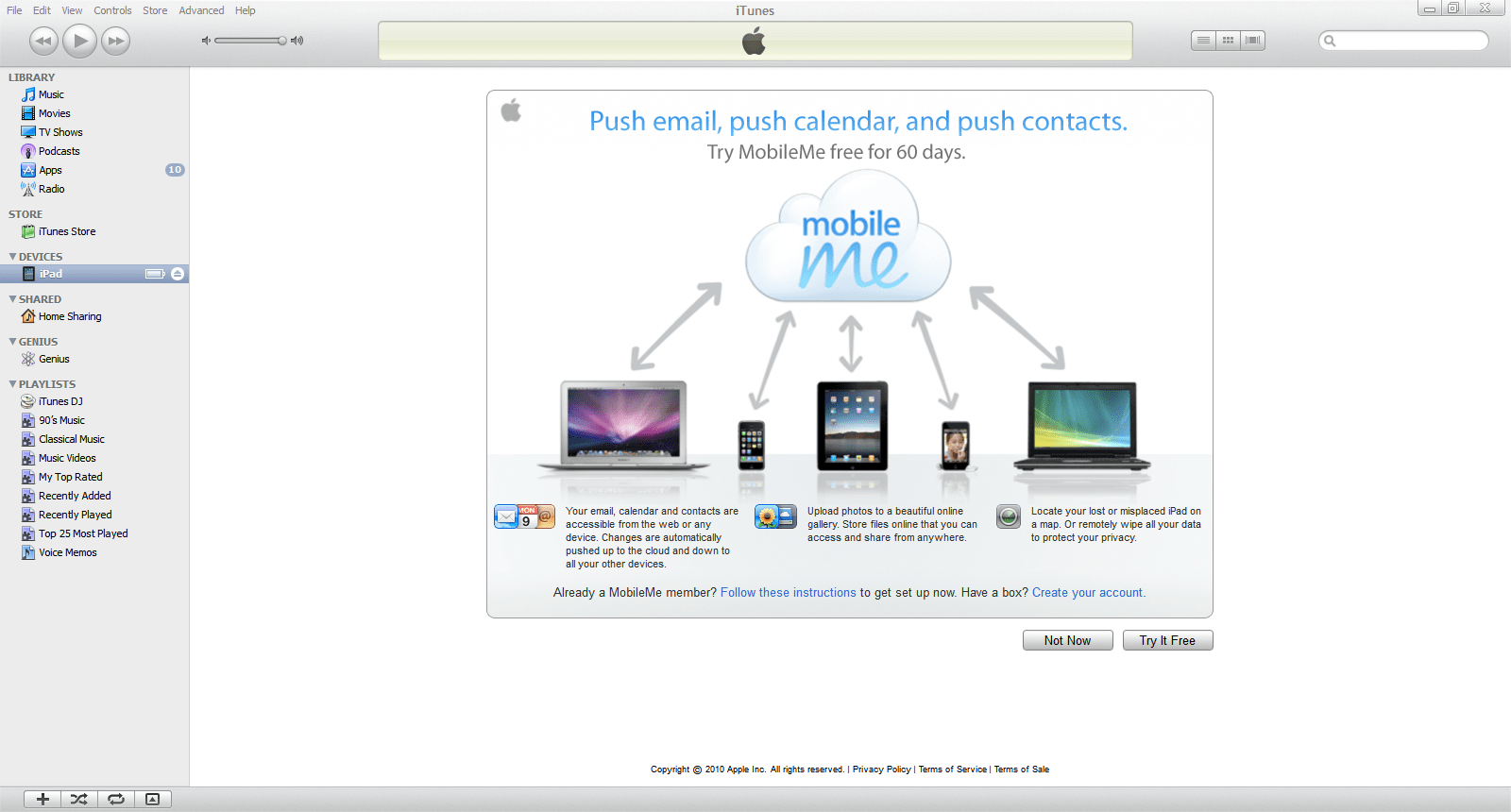Open the Recently Played playlist icon
This screenshot has height=812, width=1511.
click(x=28, y=515)
